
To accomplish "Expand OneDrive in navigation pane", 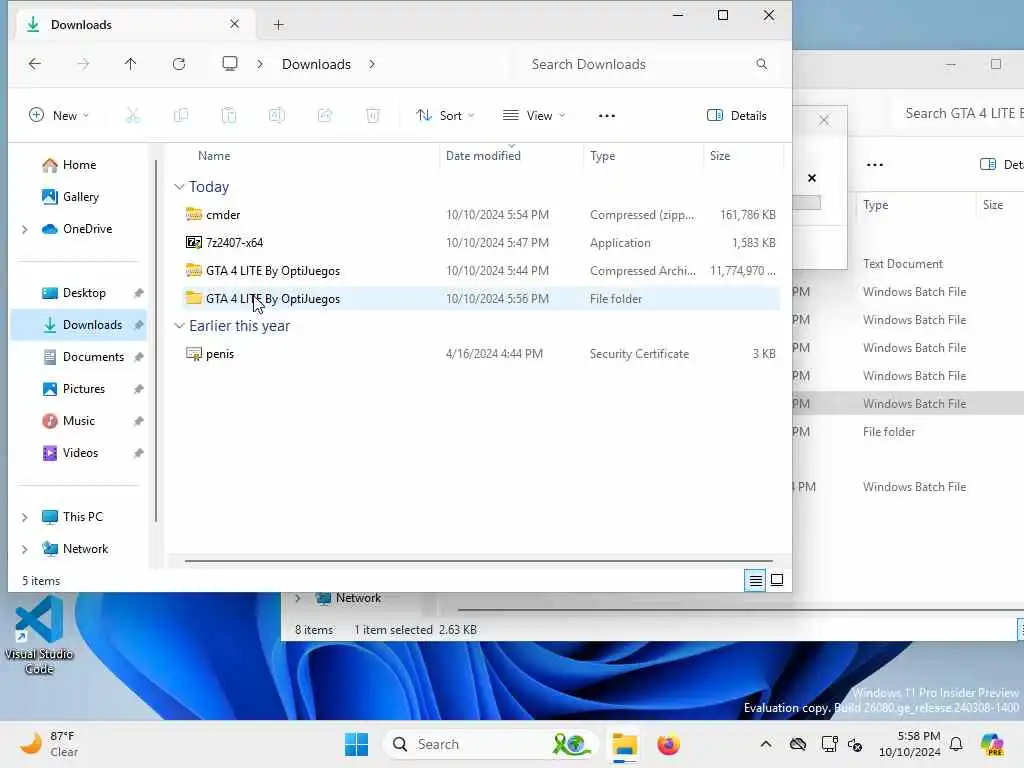I will point(25,229).
